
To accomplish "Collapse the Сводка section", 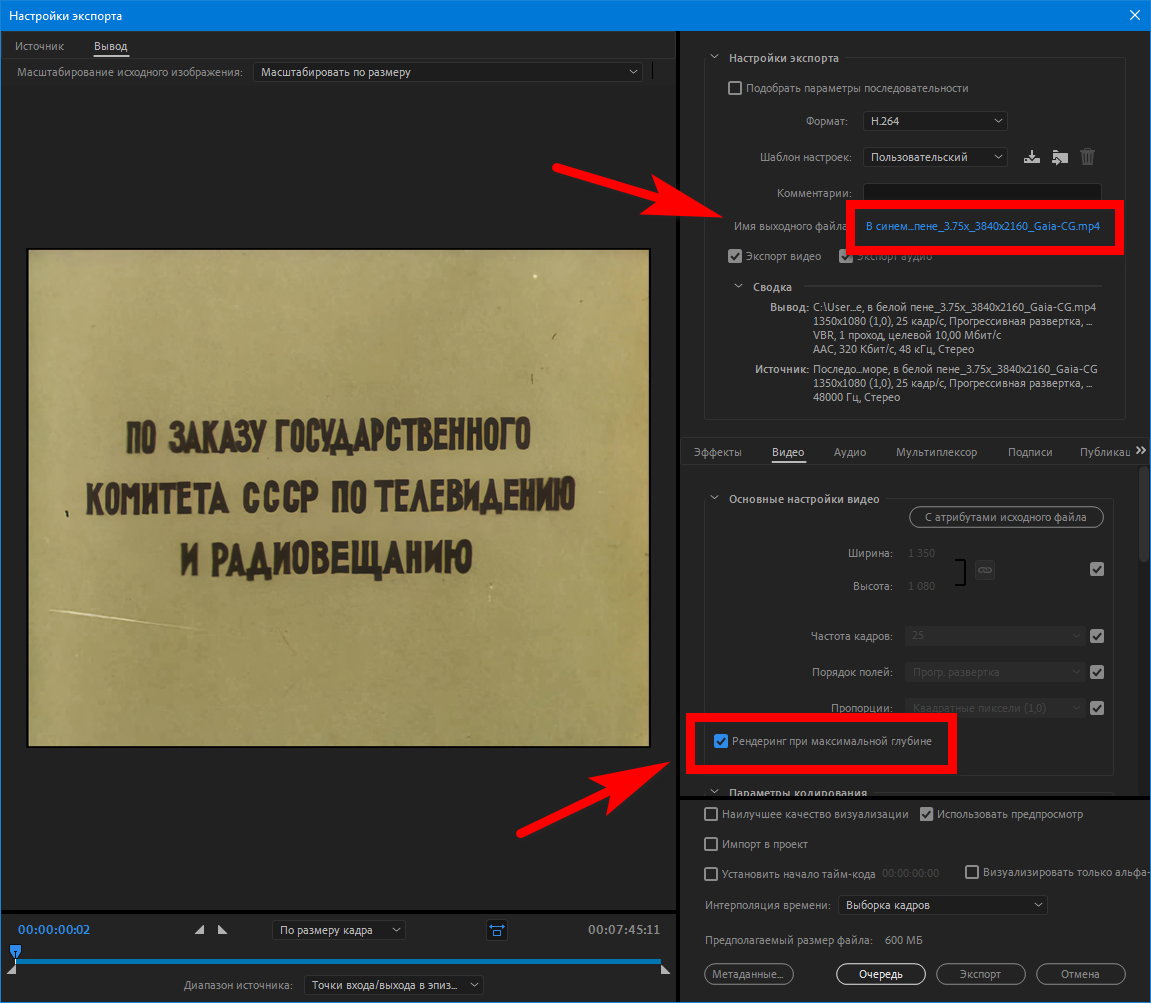I will click(x=739, y=287).
